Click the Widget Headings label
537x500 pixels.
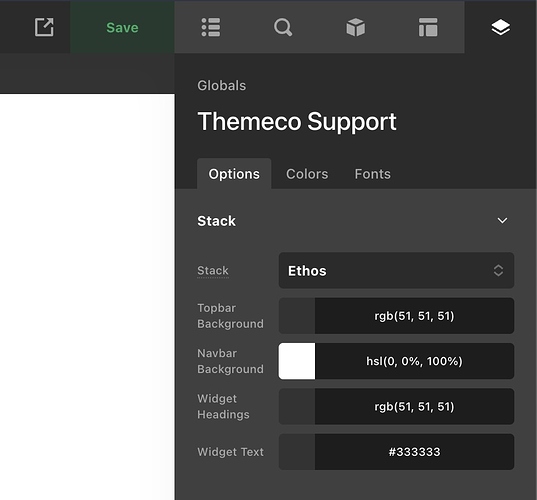click(223, 407)
